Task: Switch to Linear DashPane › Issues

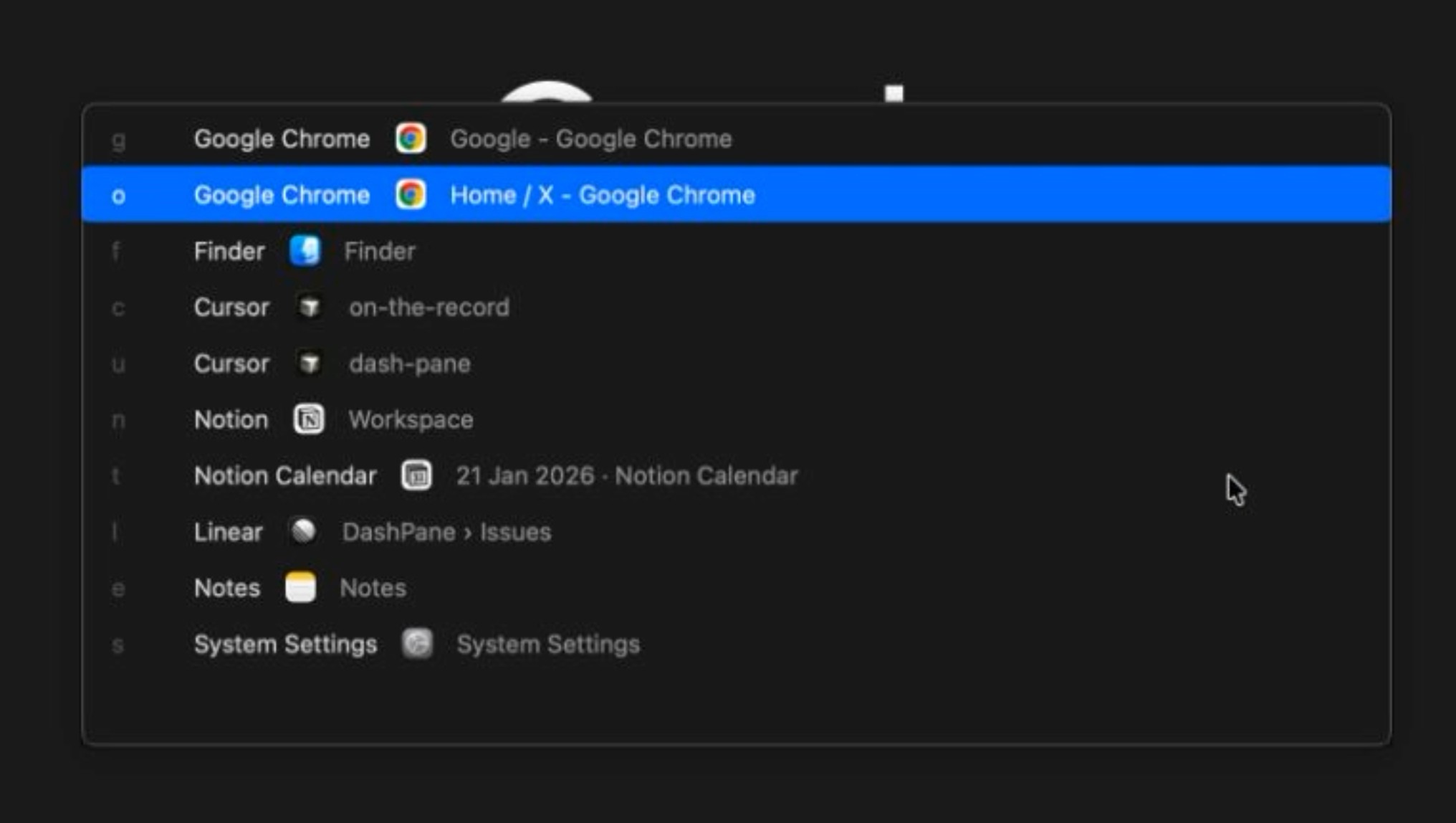Action: pos(446,532)
